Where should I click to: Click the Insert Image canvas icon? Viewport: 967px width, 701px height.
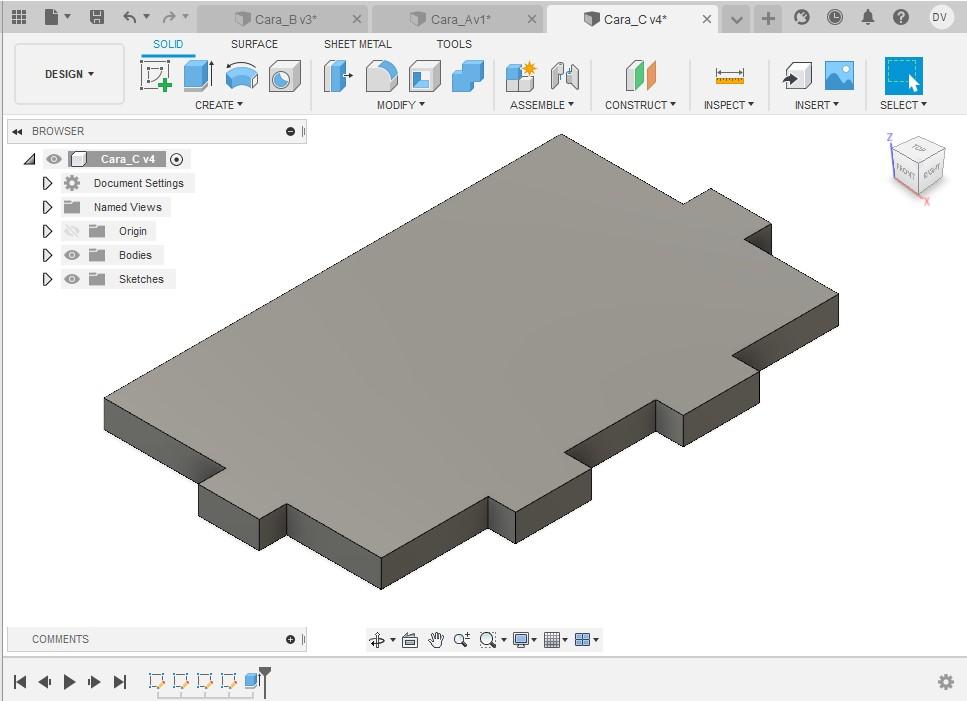[839, 75]
